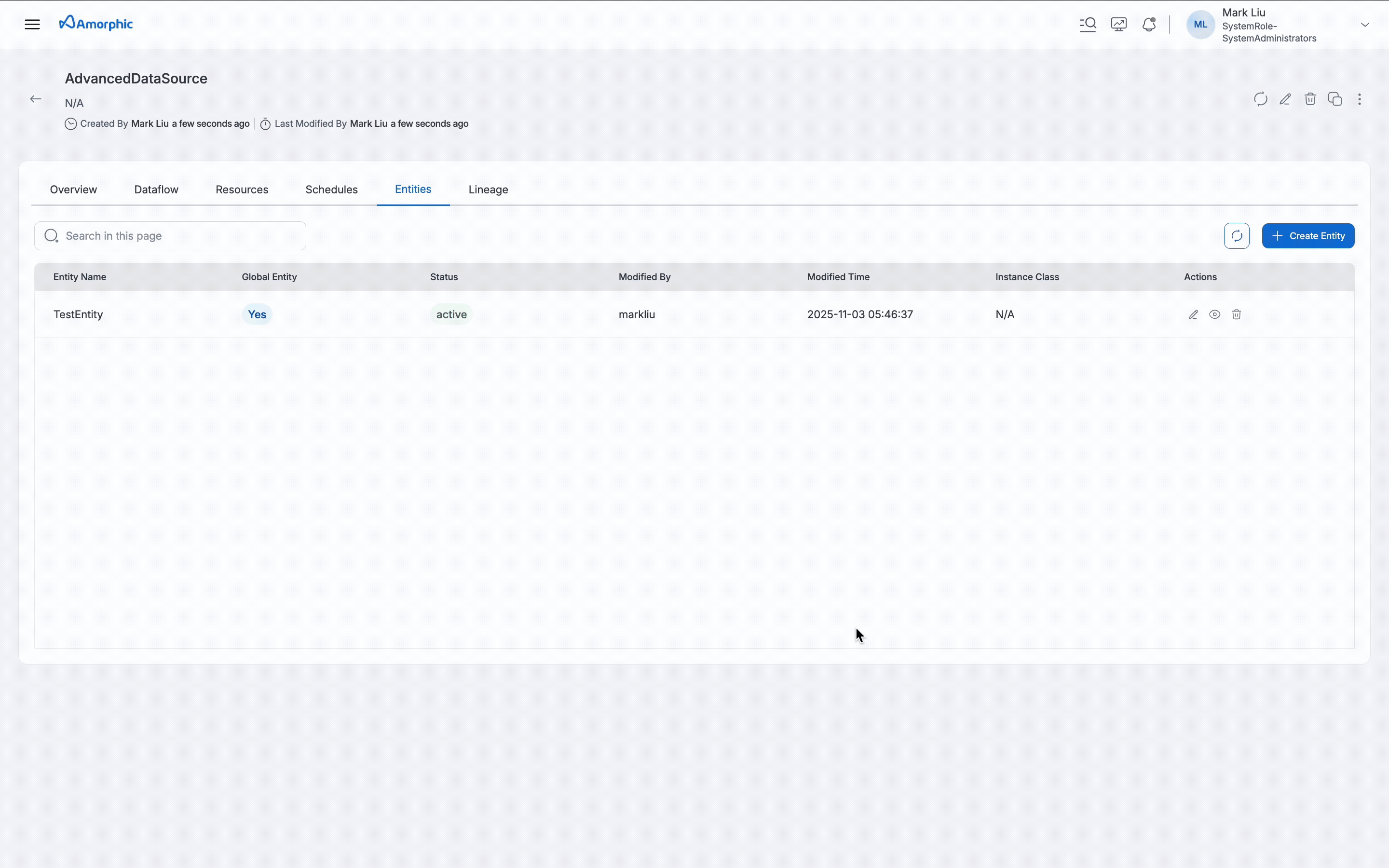Screen dimensions: 1389x868
Task: Toggle the Yes global entity badge
Action: click(257, 314)
